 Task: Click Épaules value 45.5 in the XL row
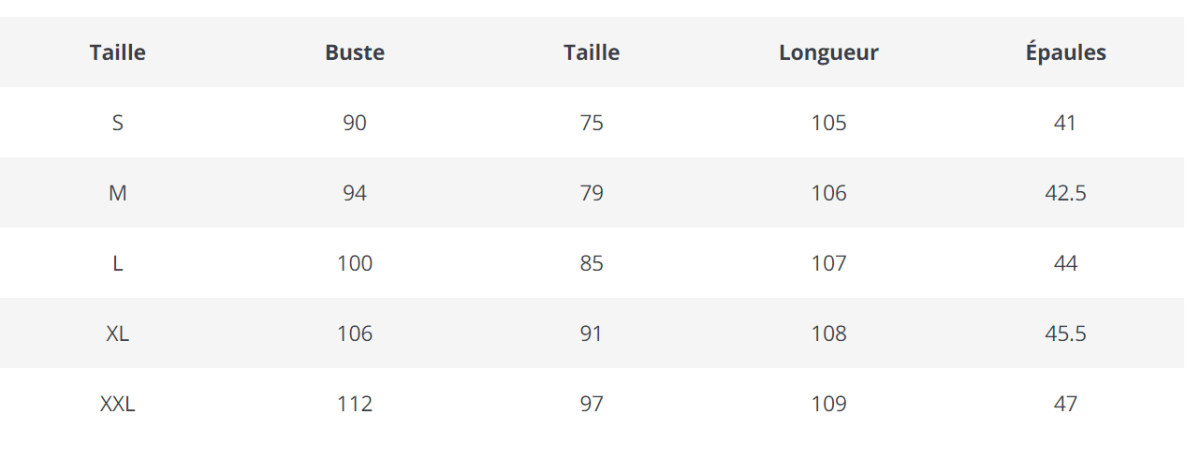1065,334
